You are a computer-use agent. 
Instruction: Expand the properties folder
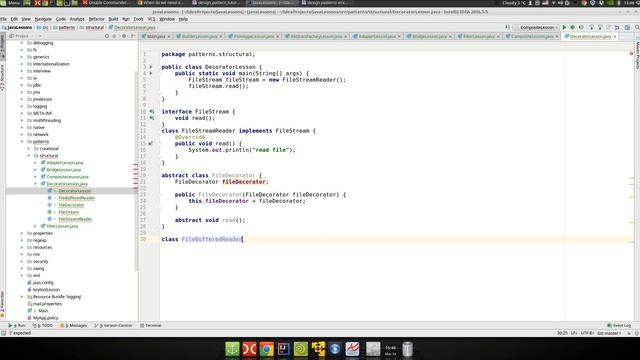tap(22, 233)
